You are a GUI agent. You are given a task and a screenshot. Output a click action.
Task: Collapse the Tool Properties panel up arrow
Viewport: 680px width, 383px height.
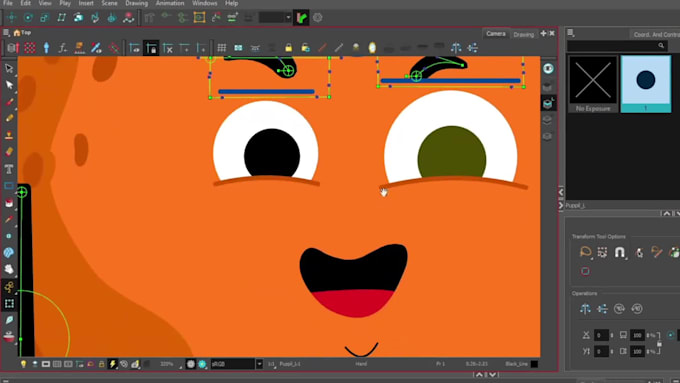[667, 213]
